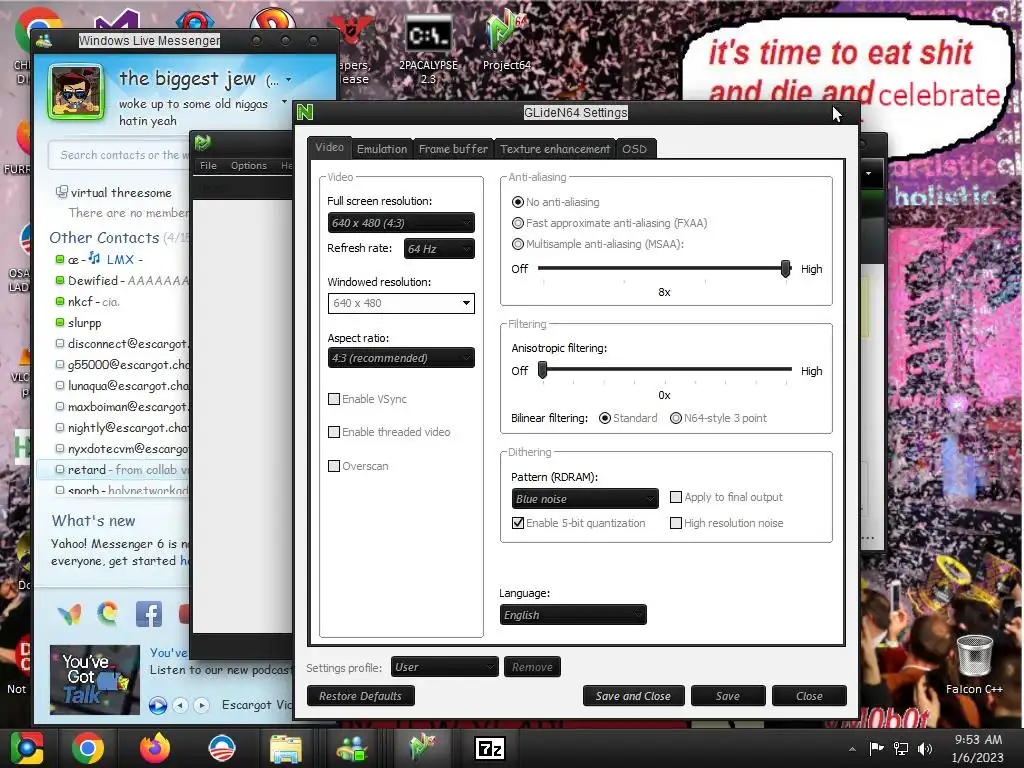Open 7-Zip taskbar icon

490,748
